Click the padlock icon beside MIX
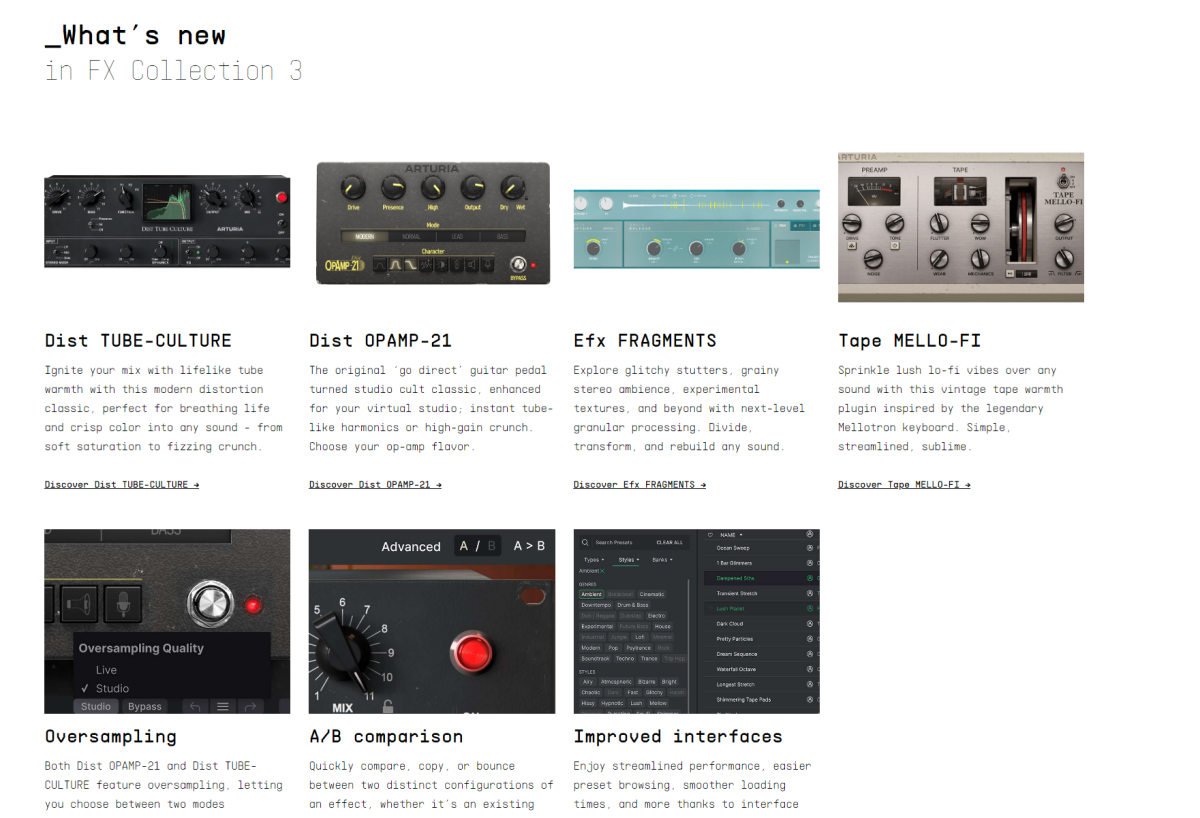 pos(387,707)
